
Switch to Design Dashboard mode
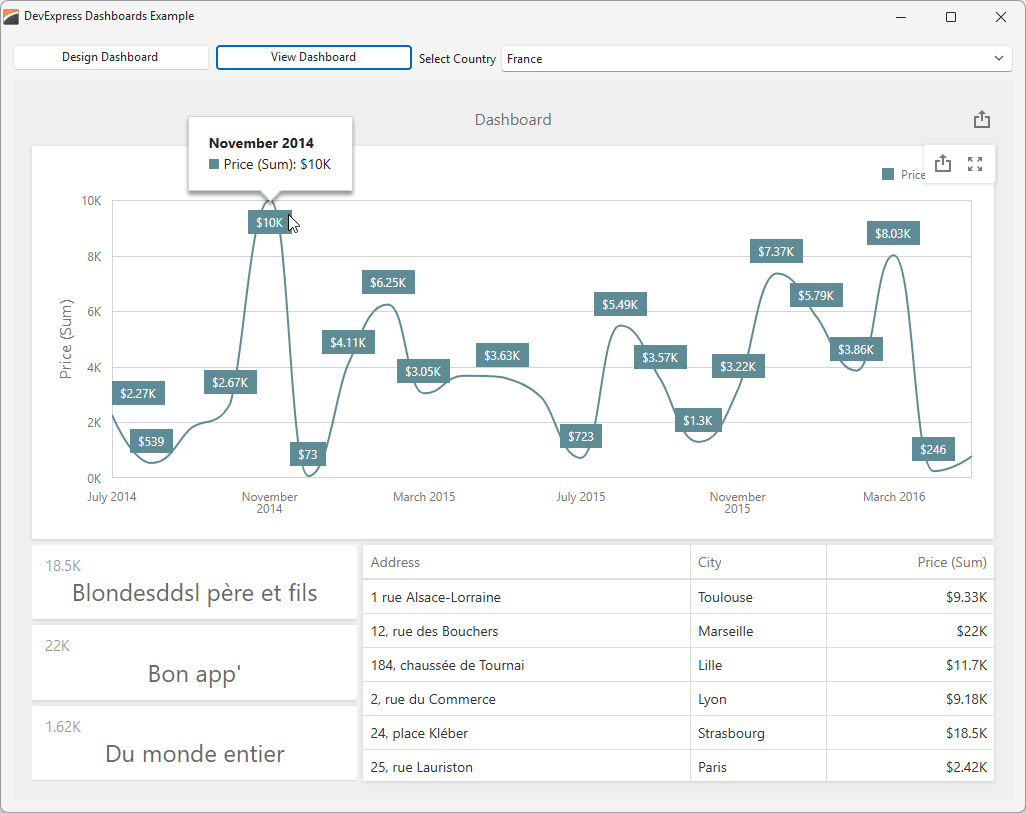pos(110,57)
